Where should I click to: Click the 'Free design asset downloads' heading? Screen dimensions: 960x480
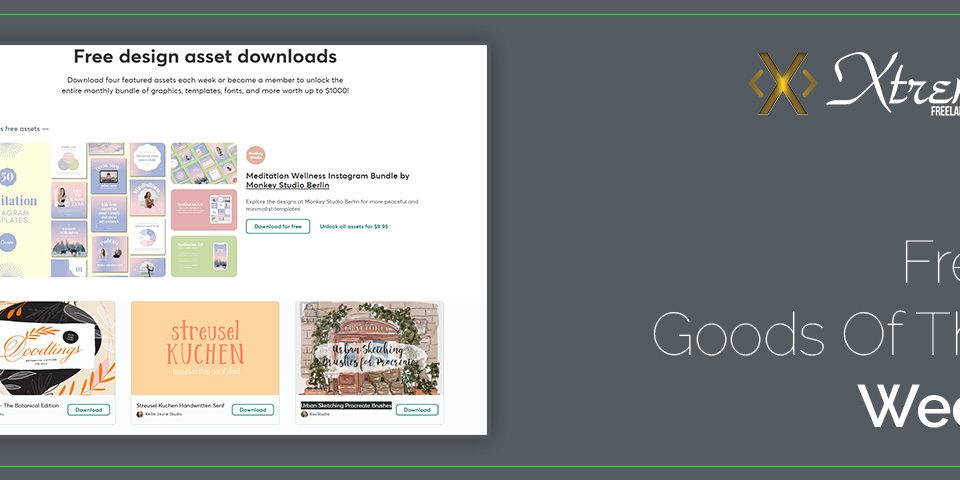pyautogui.click(x=205, y=56)
